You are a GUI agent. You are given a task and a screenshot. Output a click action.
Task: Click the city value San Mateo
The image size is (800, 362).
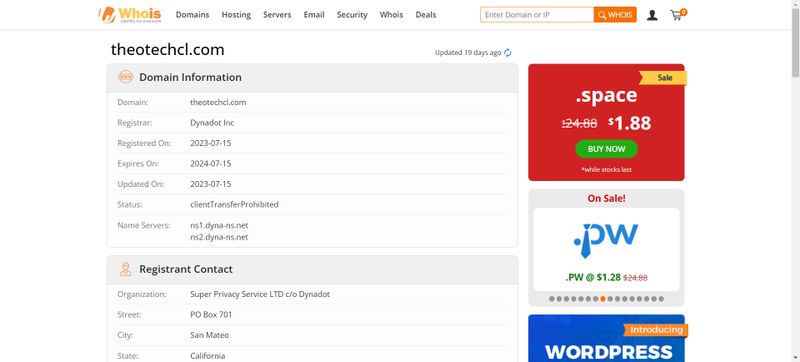[209, 335]
